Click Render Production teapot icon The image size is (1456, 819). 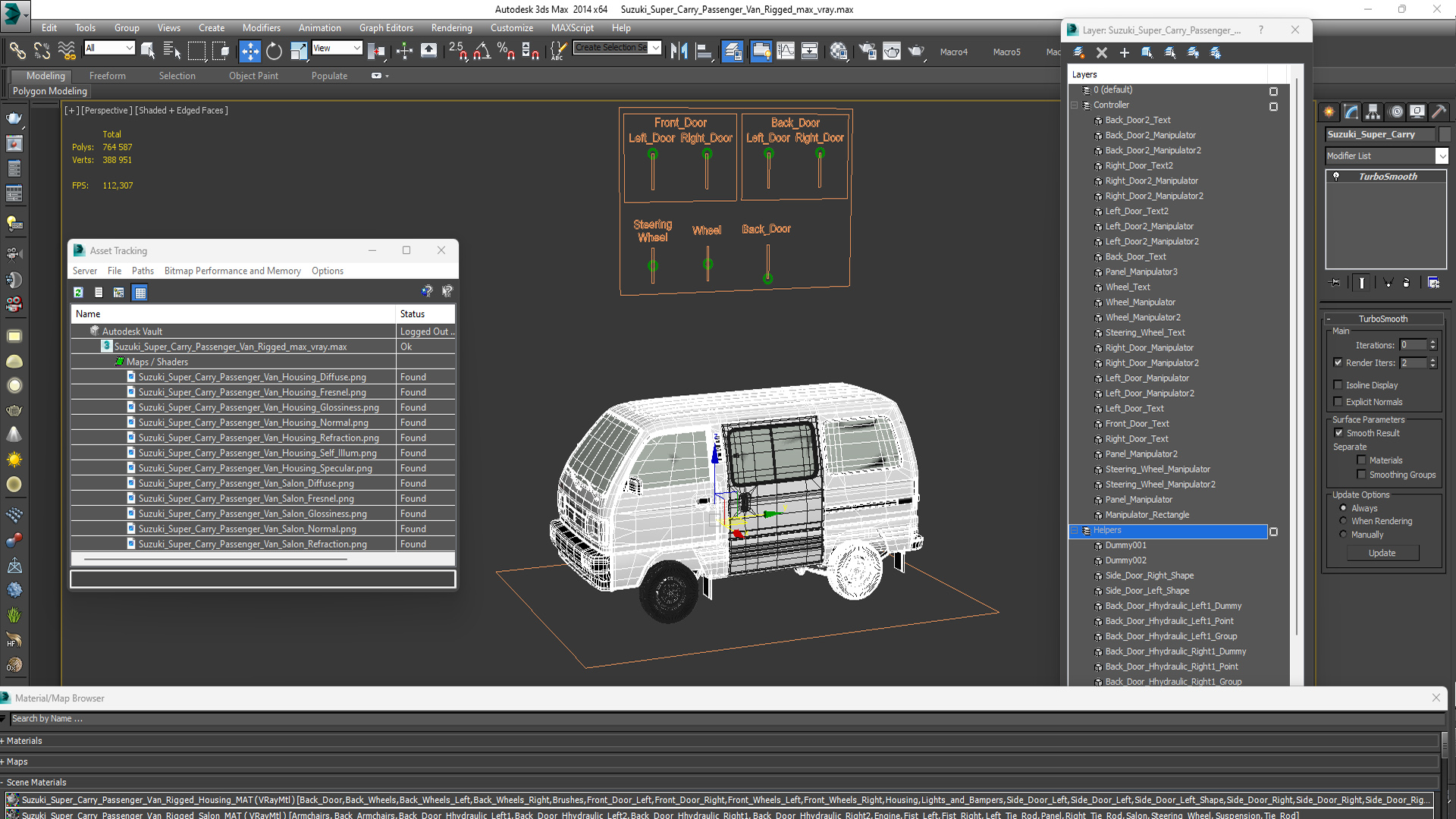click(x=916, y=51)
